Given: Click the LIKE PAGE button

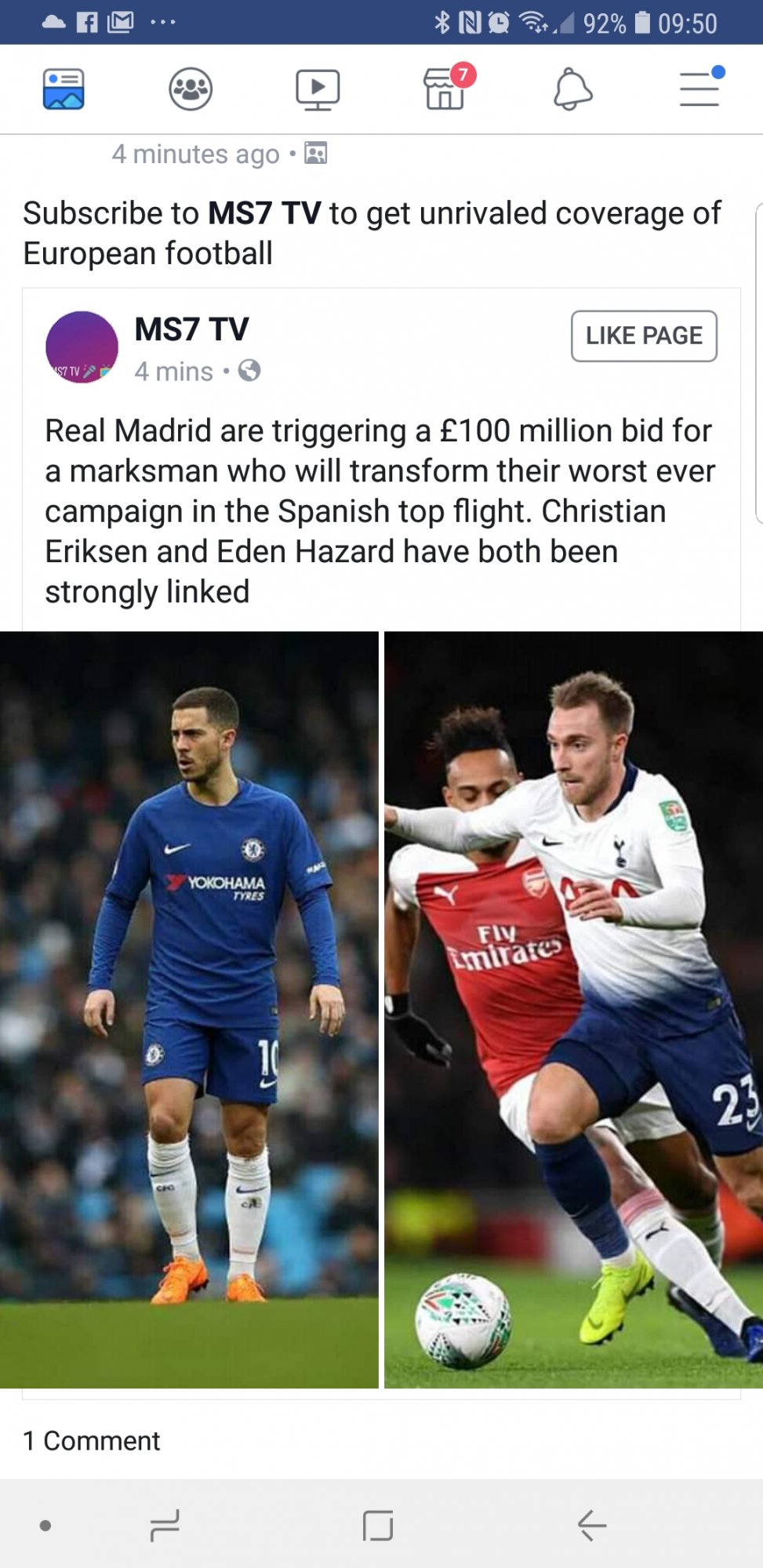Looking at the screenshot, I should (x=644, y=336).
